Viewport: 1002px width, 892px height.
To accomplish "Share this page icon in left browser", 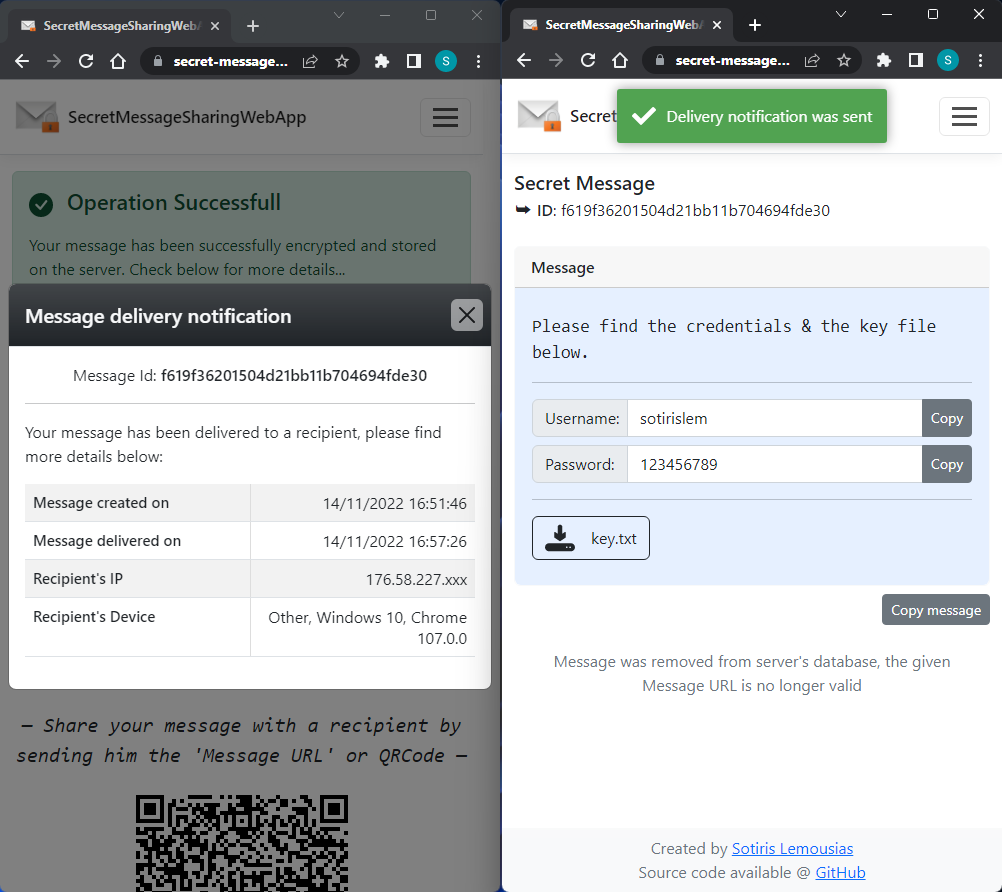I will click(x=310, y=61).
